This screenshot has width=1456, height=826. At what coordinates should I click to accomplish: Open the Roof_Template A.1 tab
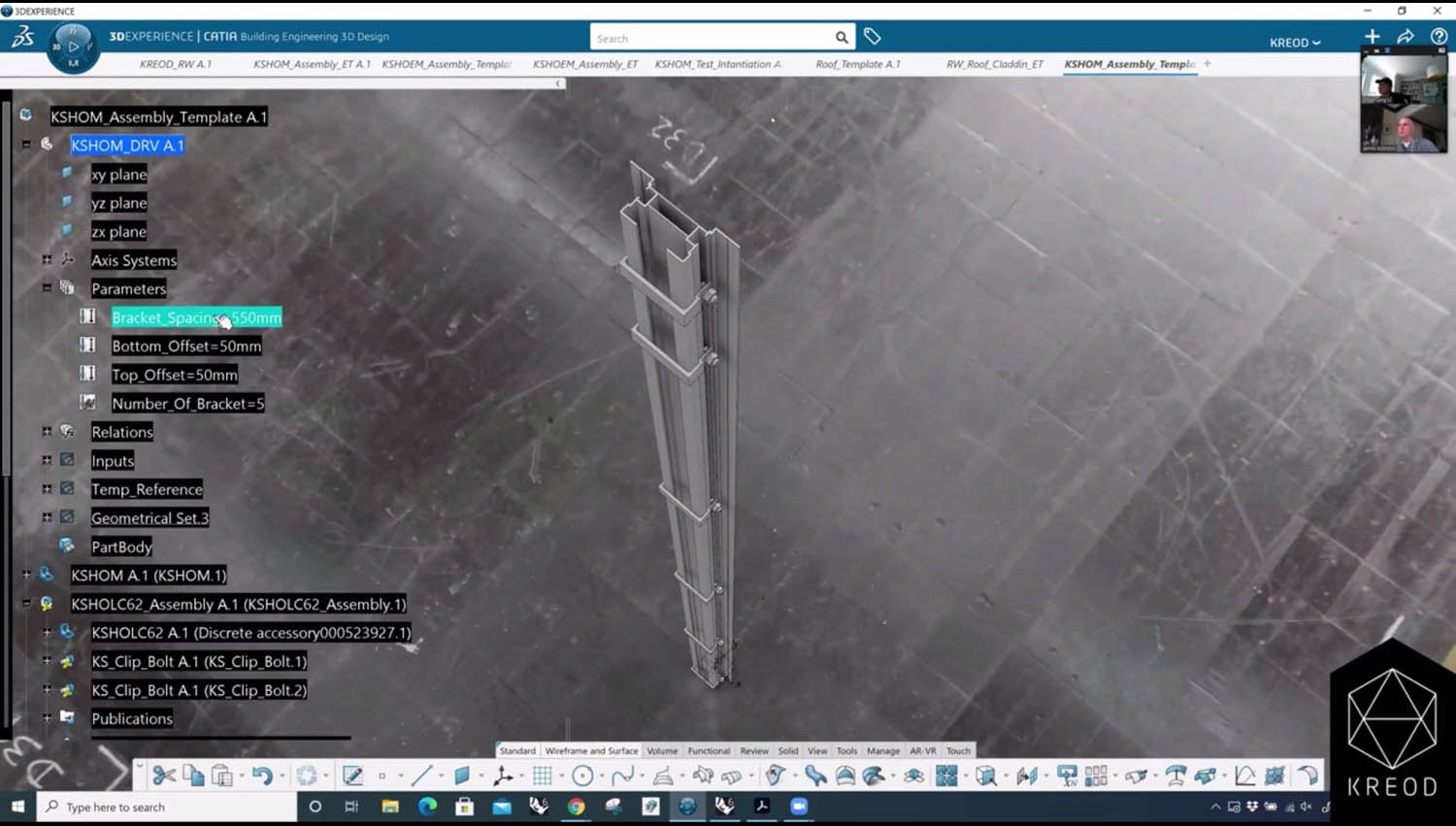coord(857,64)
